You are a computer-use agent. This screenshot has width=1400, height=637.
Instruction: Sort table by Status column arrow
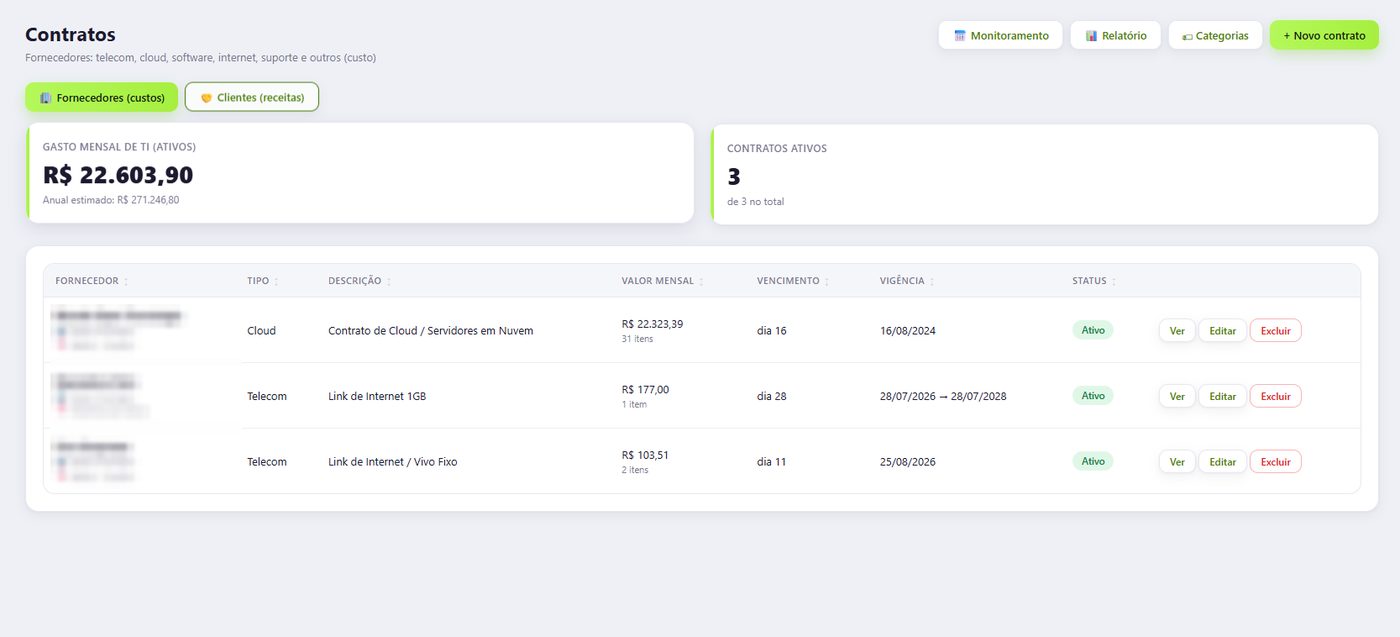(1114, 282)
